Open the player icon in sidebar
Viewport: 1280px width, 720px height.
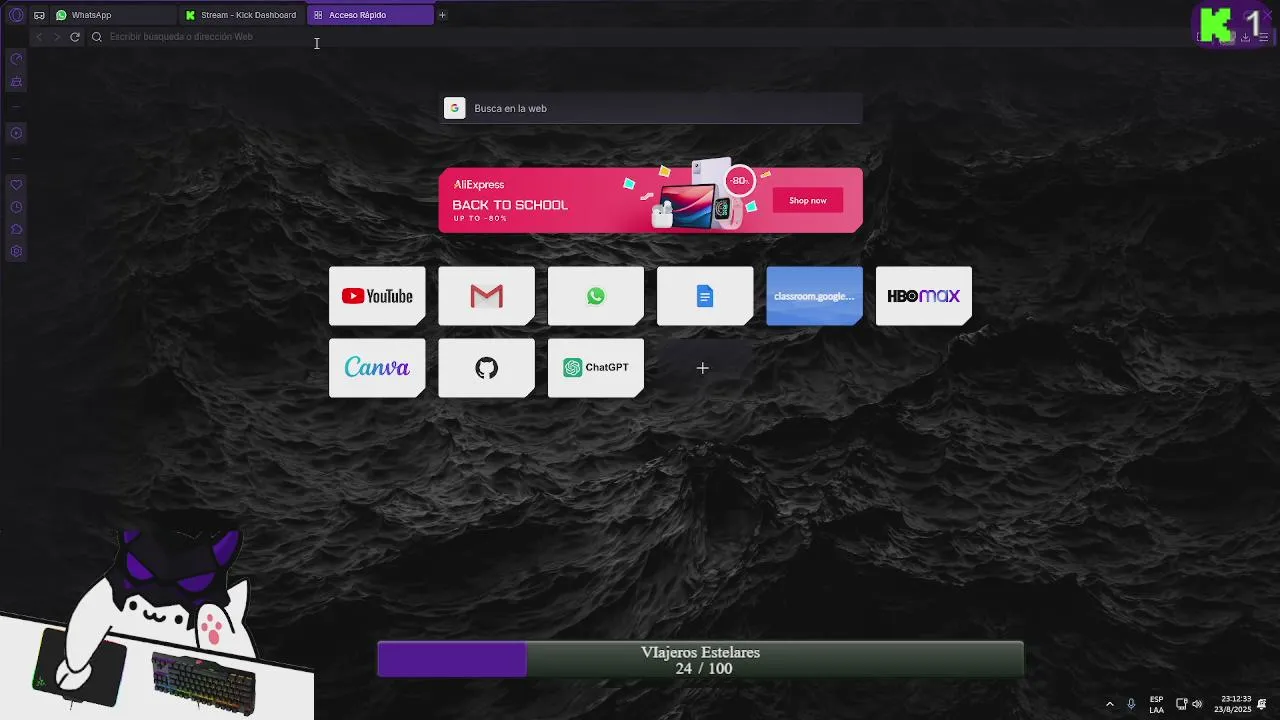[16, 133]
